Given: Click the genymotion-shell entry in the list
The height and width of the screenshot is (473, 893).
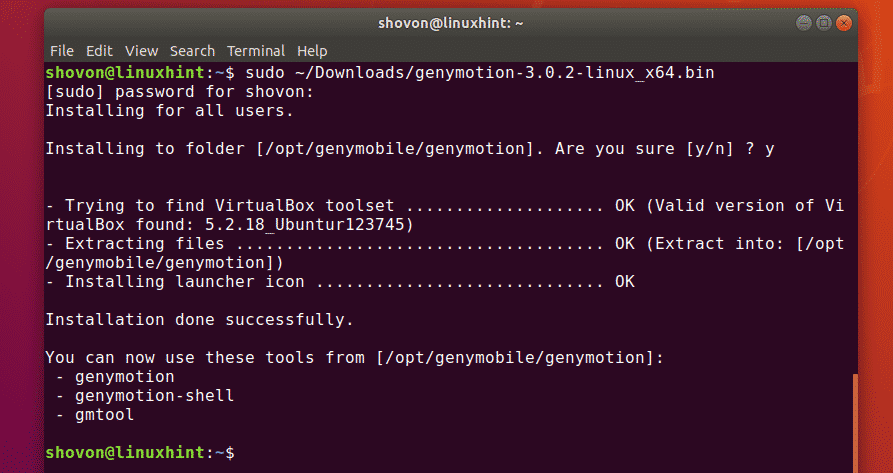Looking at the screenshot, I should coord(150,396).
